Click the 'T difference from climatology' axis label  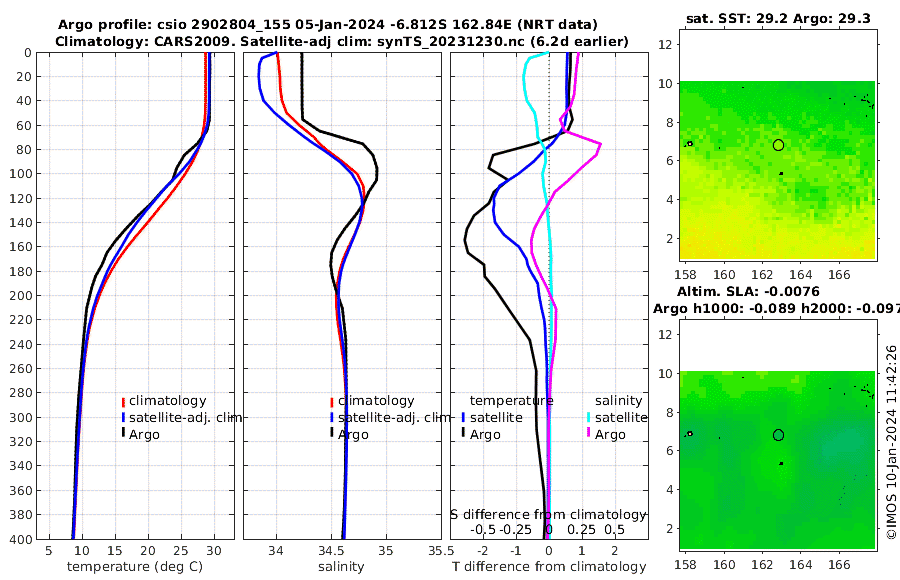[x=549, y=567]
